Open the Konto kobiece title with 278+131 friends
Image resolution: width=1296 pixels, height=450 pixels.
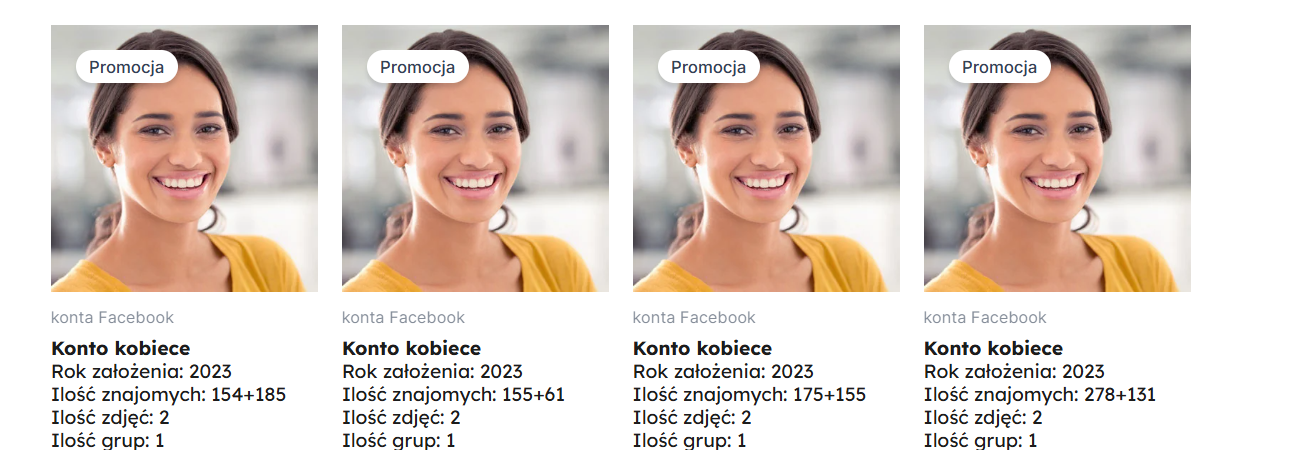tap(993, 349)
